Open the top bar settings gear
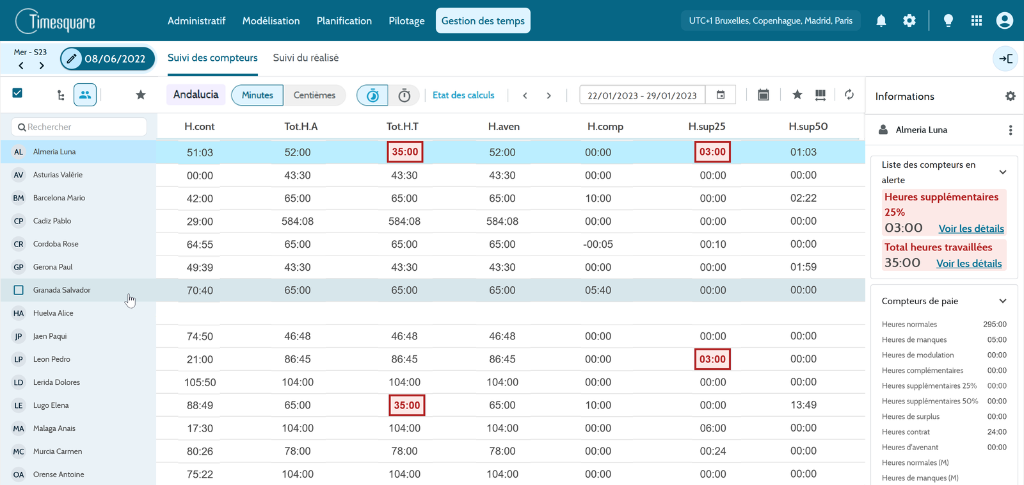The image size is (1024, 485). tap(909, 21)
